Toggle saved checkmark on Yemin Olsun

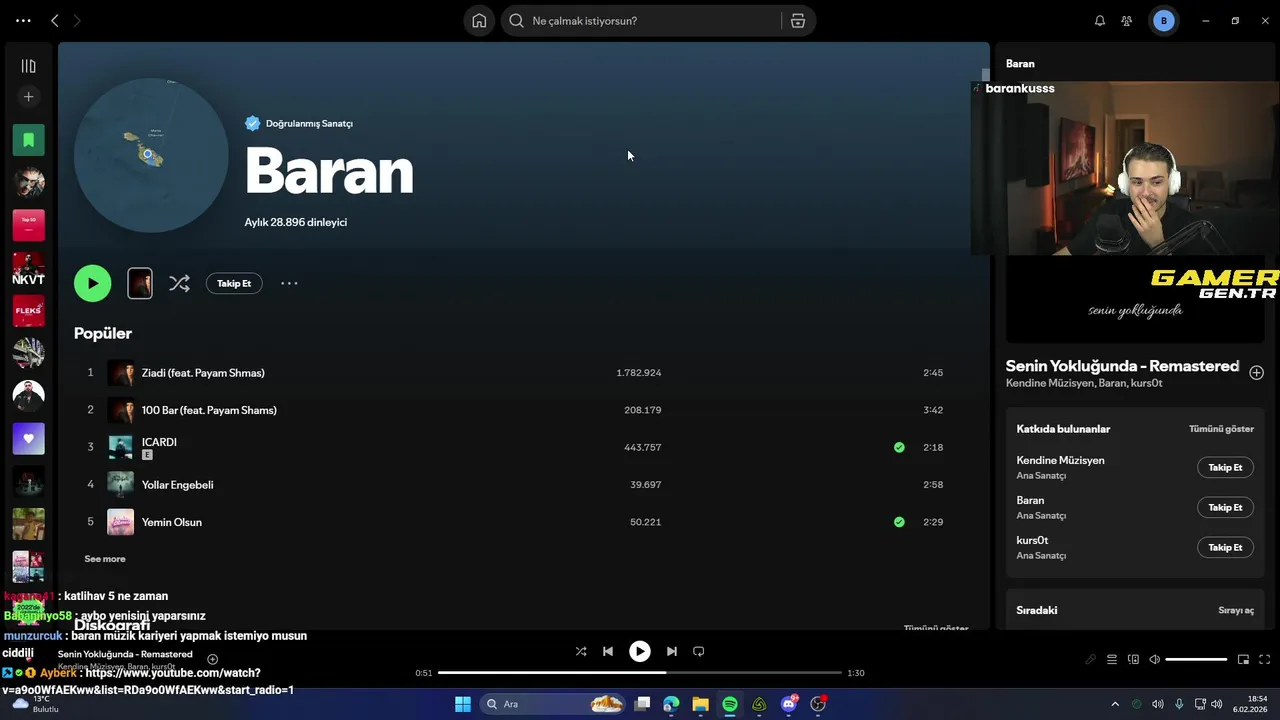click(x=899, y=522)
